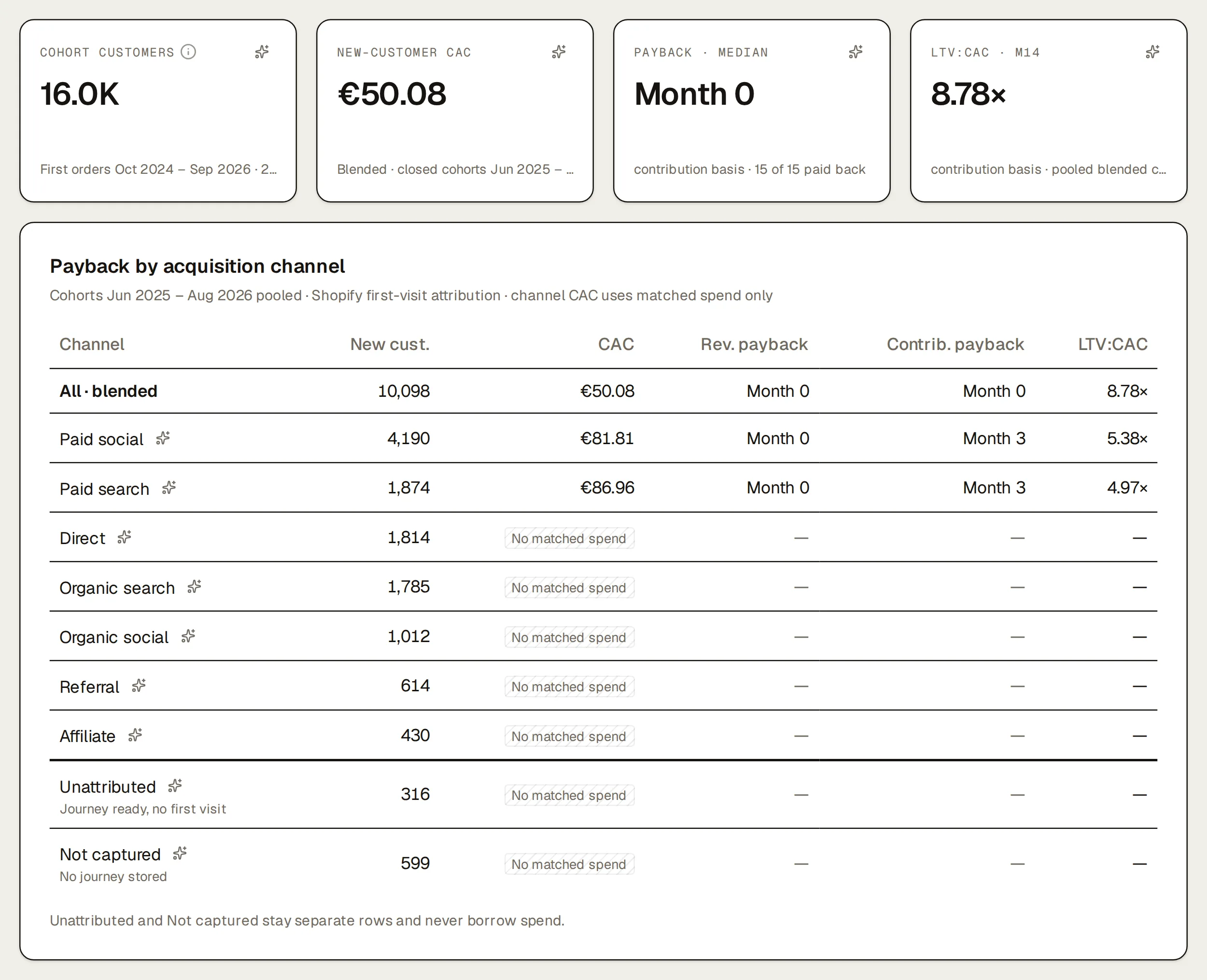
Task: Click the sparkle icon next to Organic search
Action: 194,587
